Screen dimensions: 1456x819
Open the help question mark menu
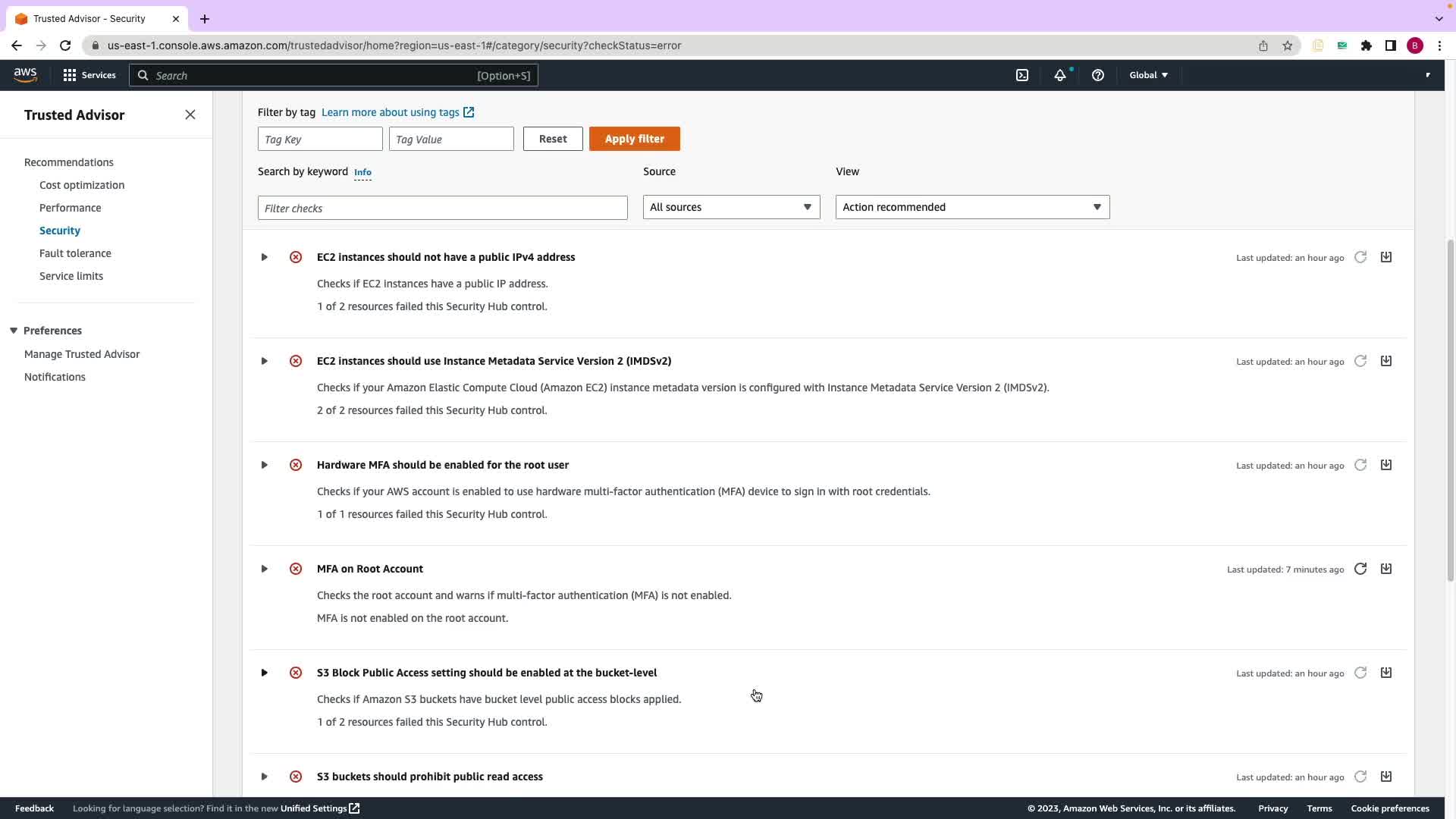tap(1098, 75)
